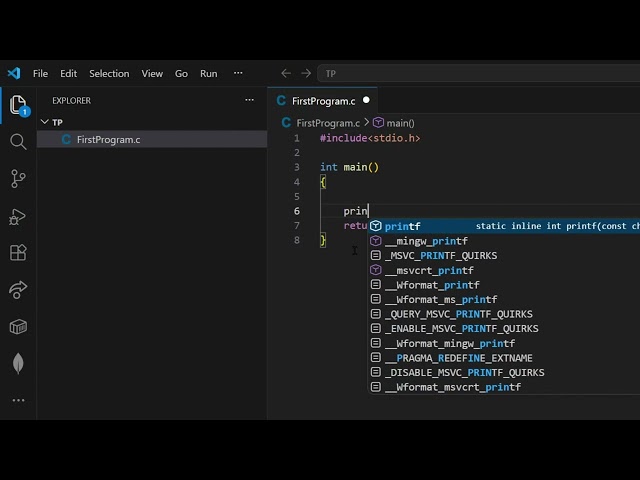
Task: Select the printf autocomplete suggestion
Action: tap(504, 226)
